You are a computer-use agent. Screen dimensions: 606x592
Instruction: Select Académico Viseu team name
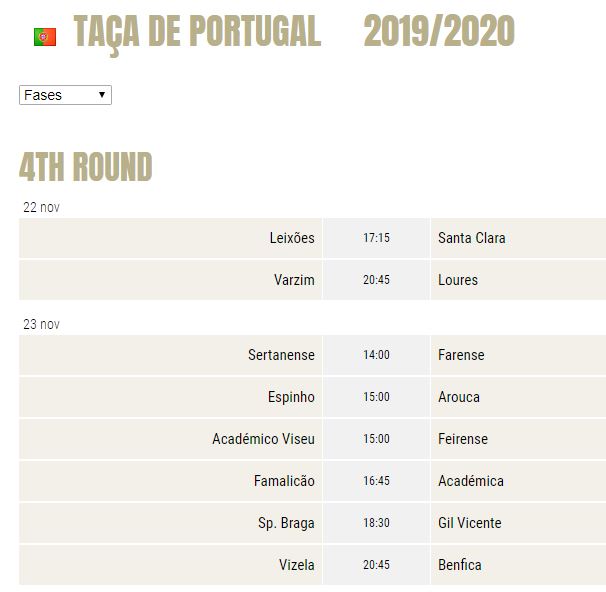(x=263, y=439)
